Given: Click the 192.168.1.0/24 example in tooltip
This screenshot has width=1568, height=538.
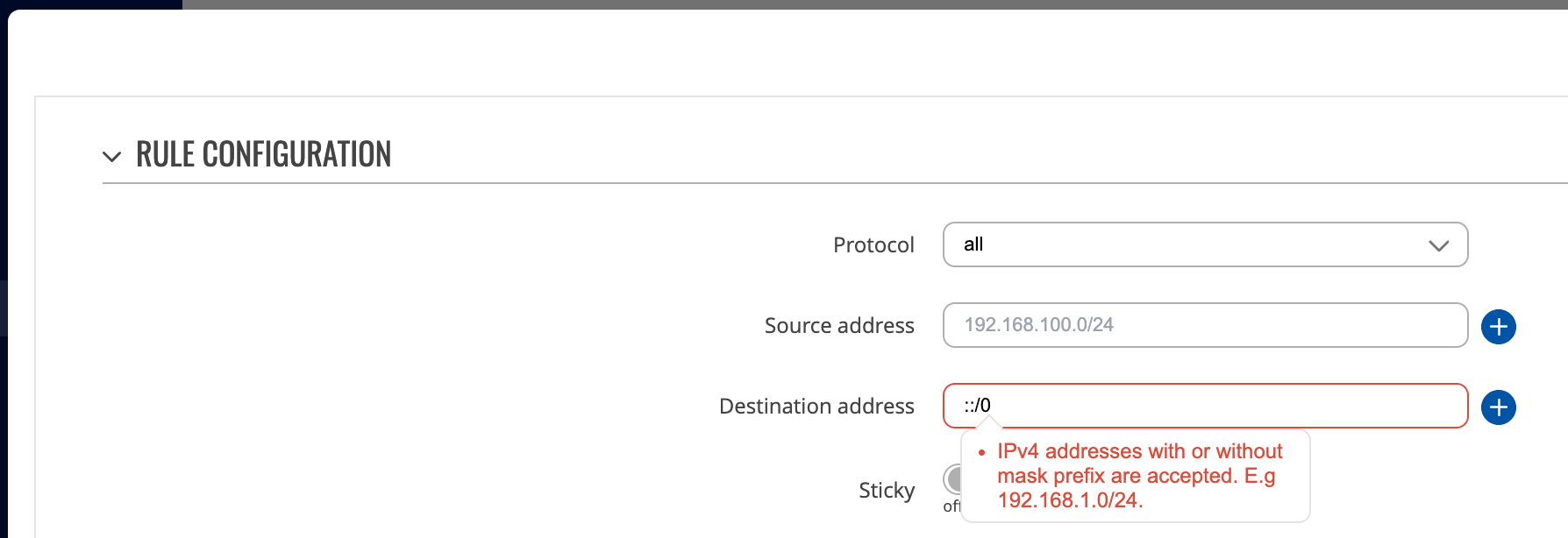Looking at the screenshot, I should point(1070,500).
